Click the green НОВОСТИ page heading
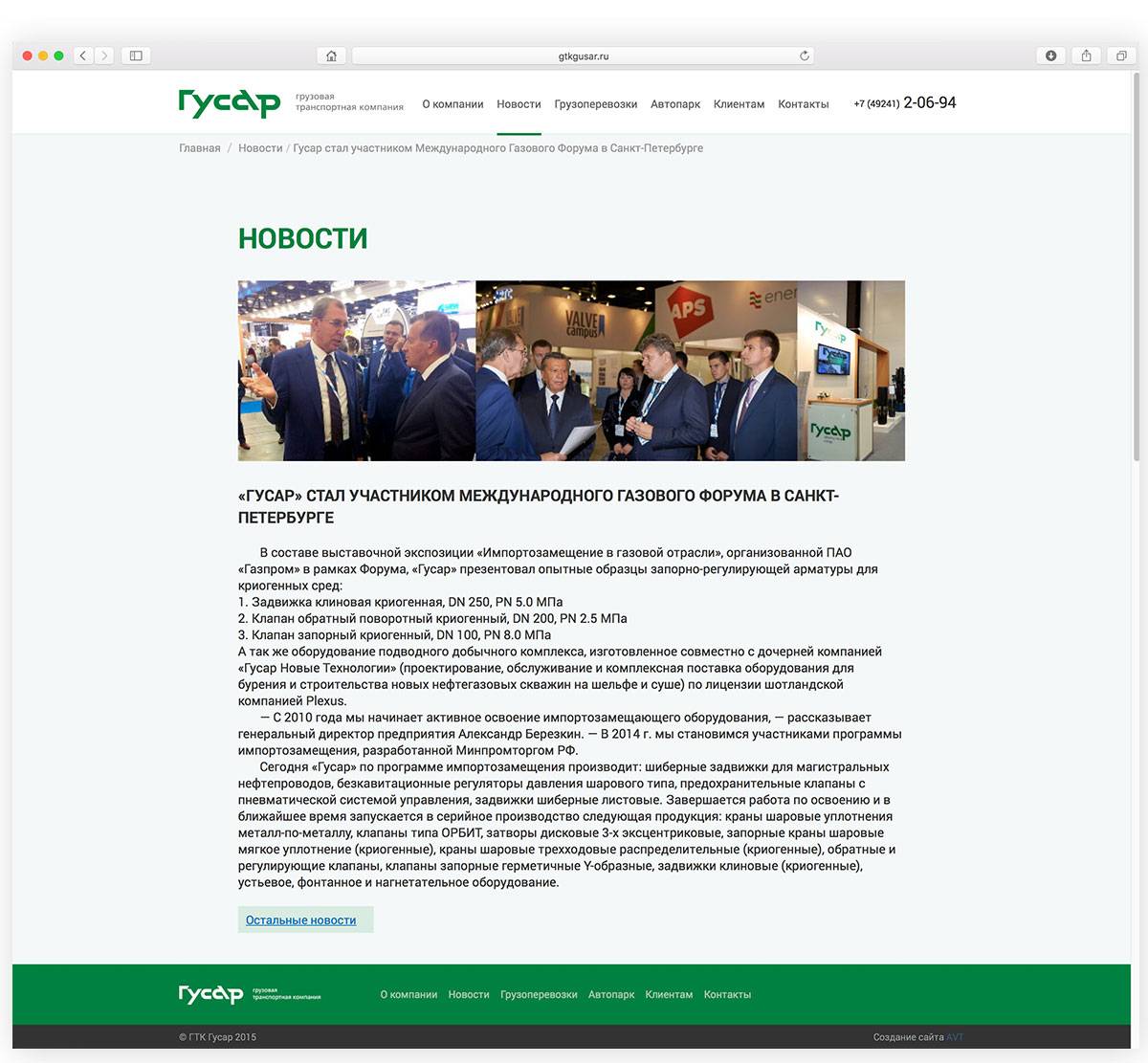This screenshot has width=1148, height=1063. tap(302, 238)
